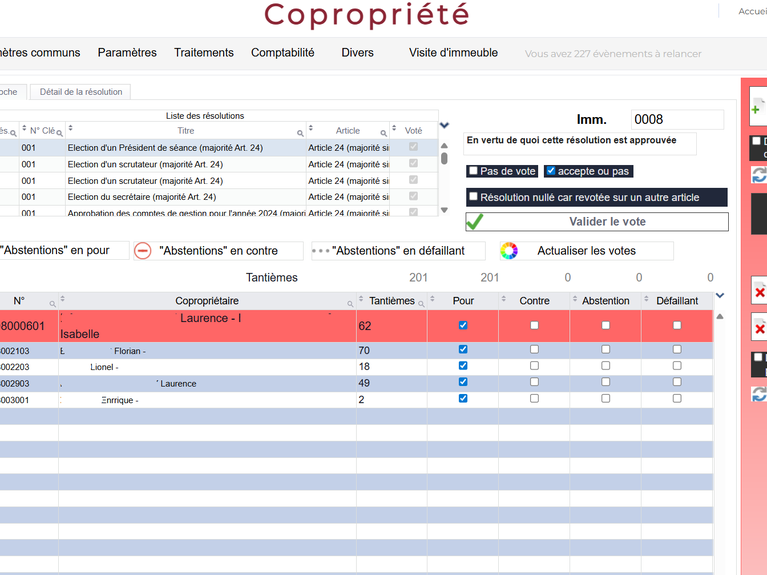767x575 pixels.
Task: Click the magnifier in the Titre column header
Action: pyautogui.click(x=300, y=133)
